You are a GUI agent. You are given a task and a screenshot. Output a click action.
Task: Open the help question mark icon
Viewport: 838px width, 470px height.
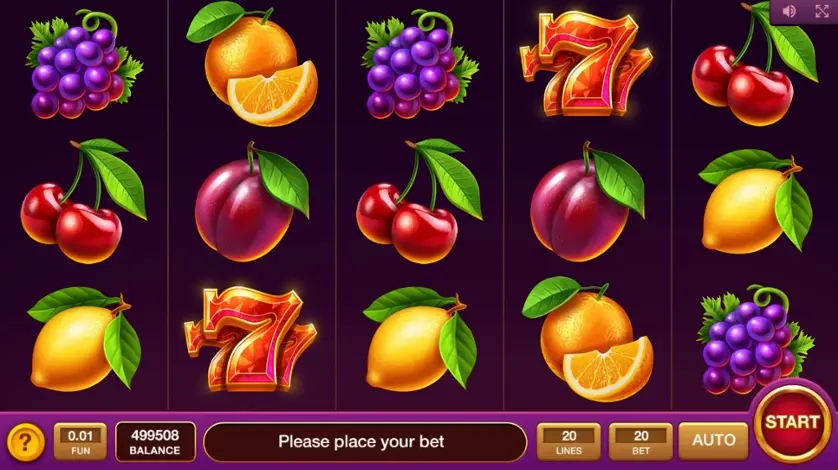click(x=25, y=442)
